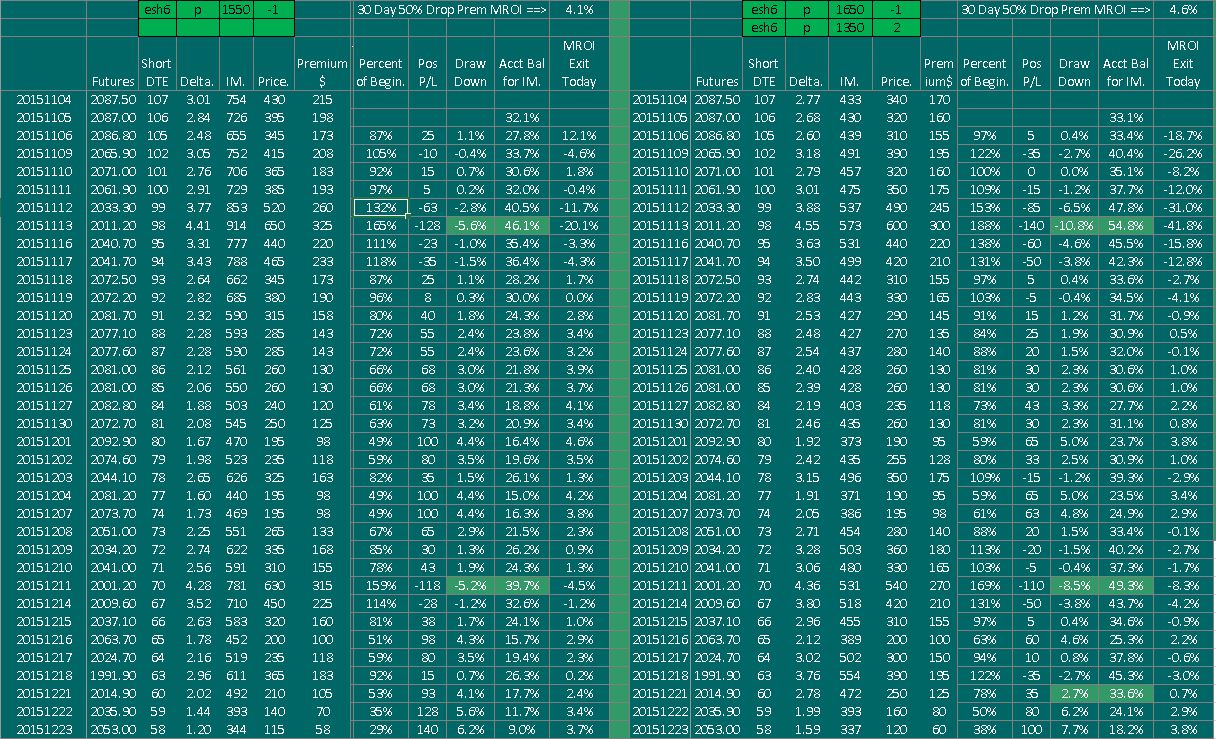Viewport: 1216px width, 739px height.
Task: Click the delta value 3.88
Action: tap(805, 208)
